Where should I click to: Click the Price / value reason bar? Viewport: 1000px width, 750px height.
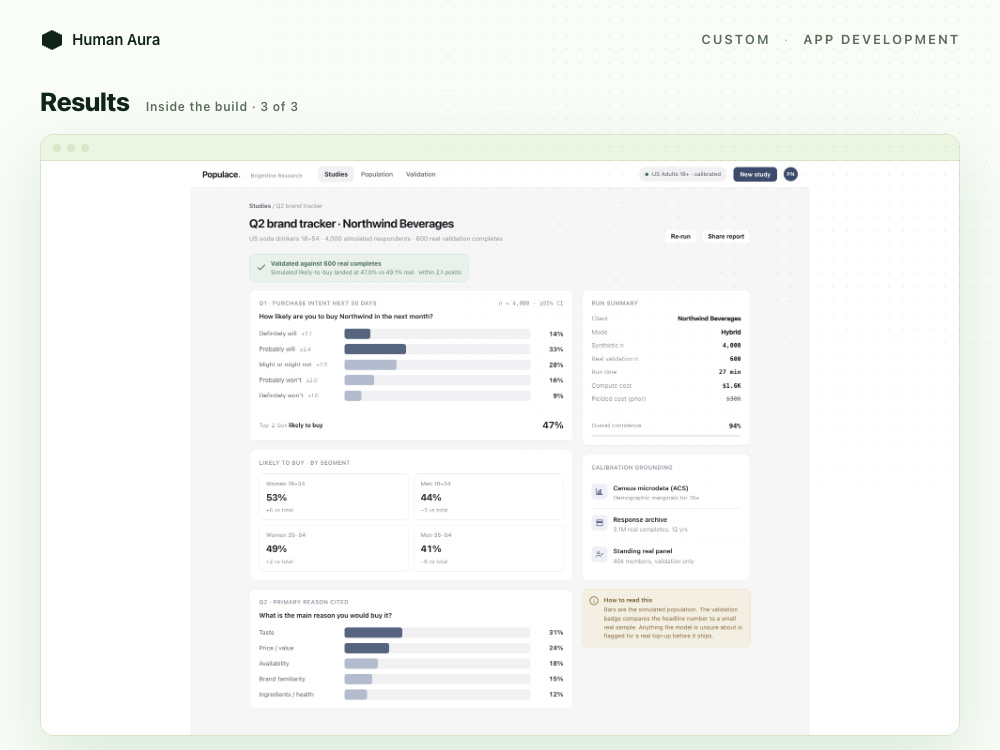(437, 648)
